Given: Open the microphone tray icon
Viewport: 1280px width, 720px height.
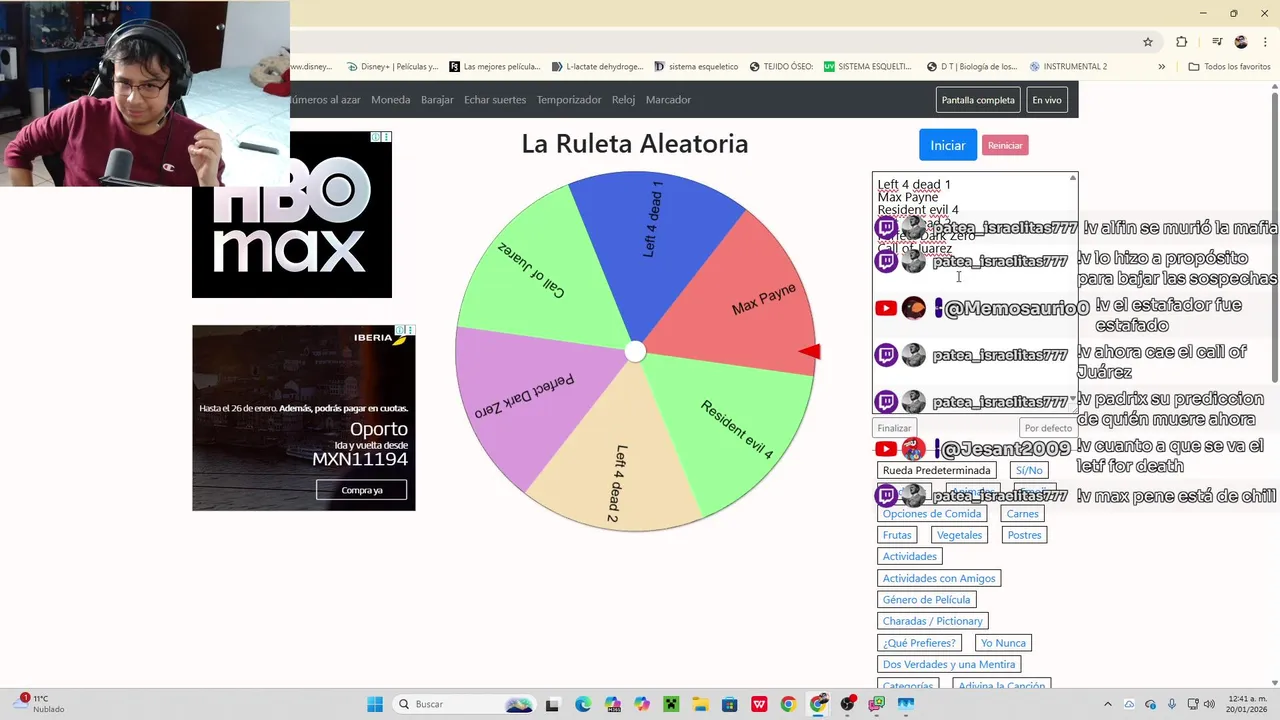Looking at the screenshot, I should [x=1172, y=704].
